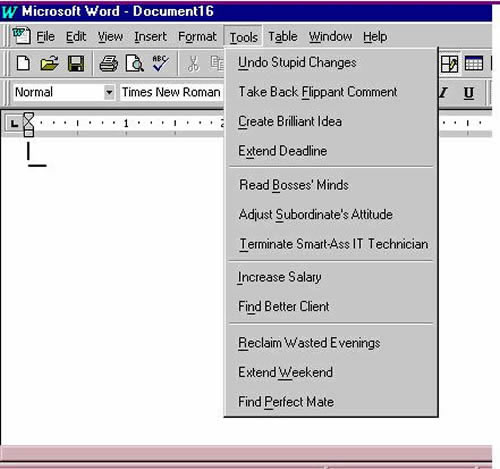Click the Print icon
The image size is (500, 469).
tap(109, 63)
